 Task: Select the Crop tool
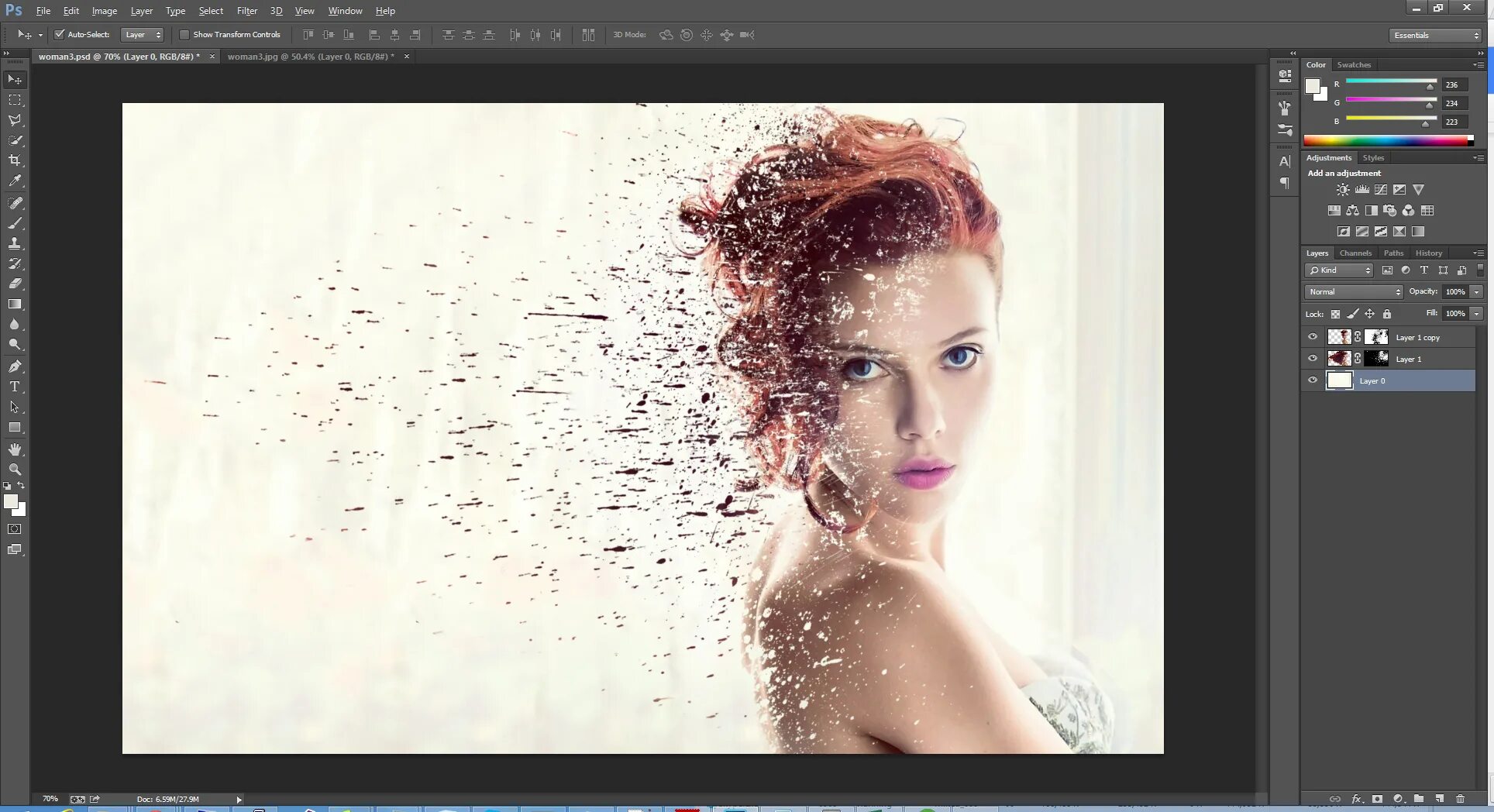(x=15, y=160)
